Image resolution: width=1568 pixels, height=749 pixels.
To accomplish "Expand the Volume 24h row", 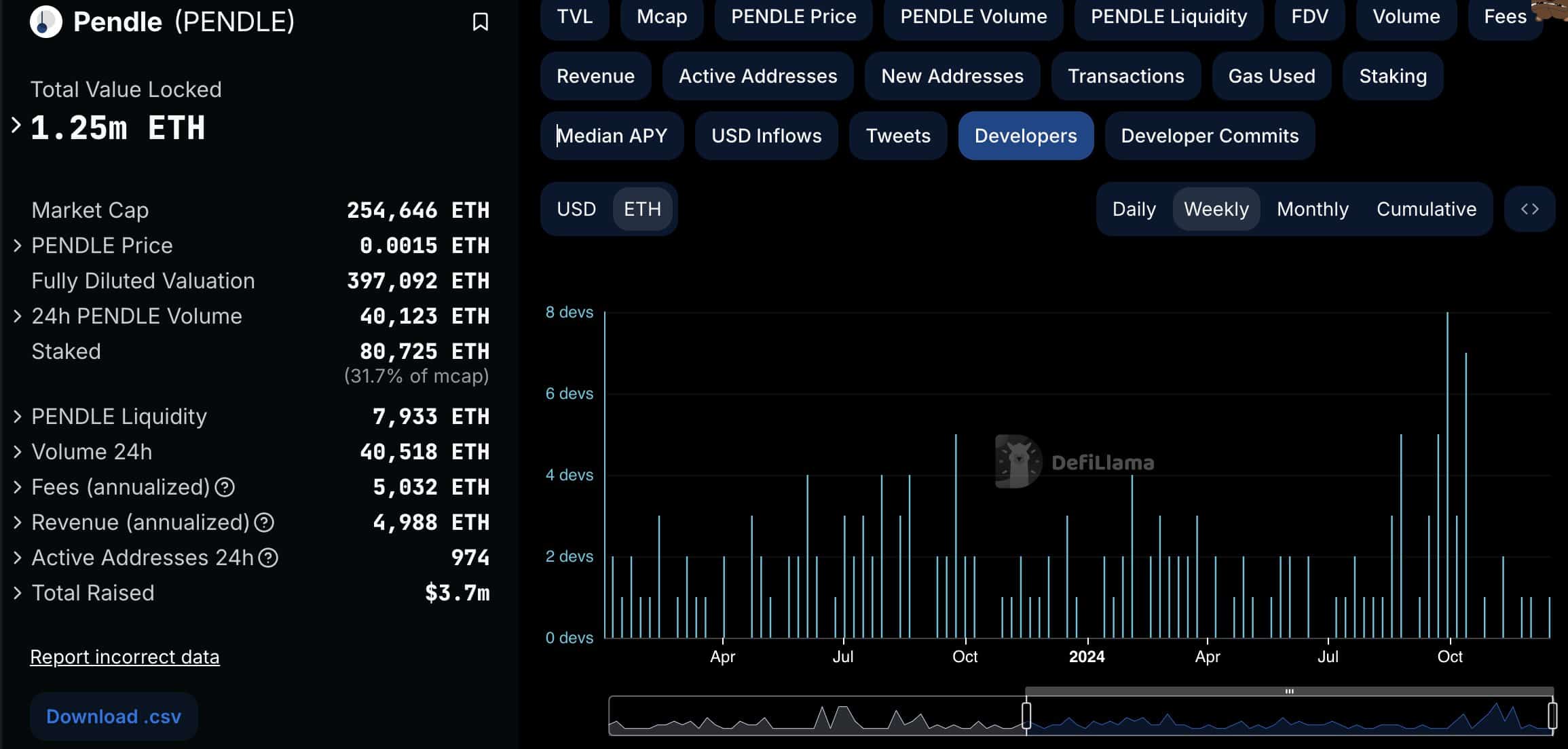I will [18, 452].
